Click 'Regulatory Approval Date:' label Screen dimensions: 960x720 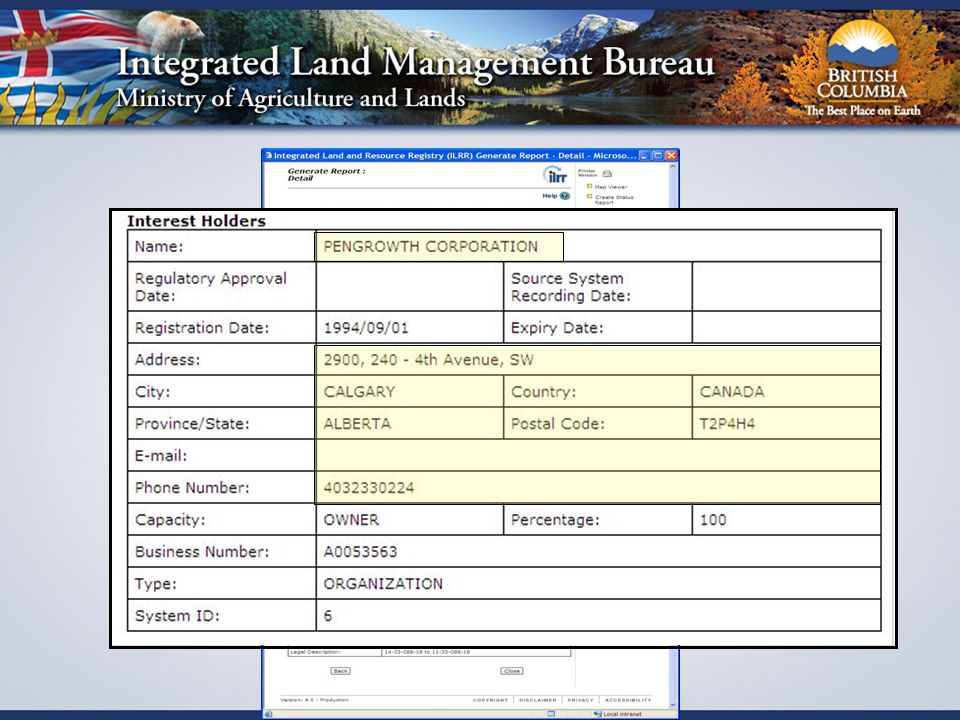click(211, 287)
